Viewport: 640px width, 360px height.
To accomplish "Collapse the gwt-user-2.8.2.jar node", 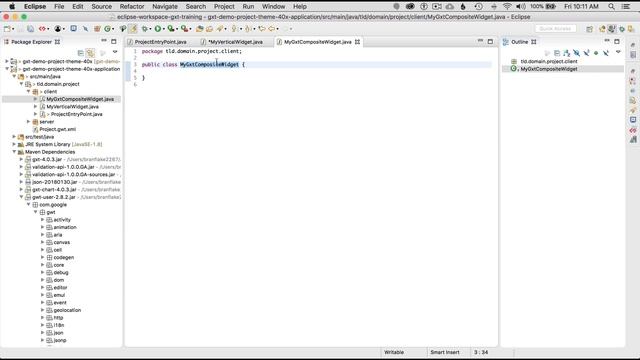I will [x=21, y=197].
